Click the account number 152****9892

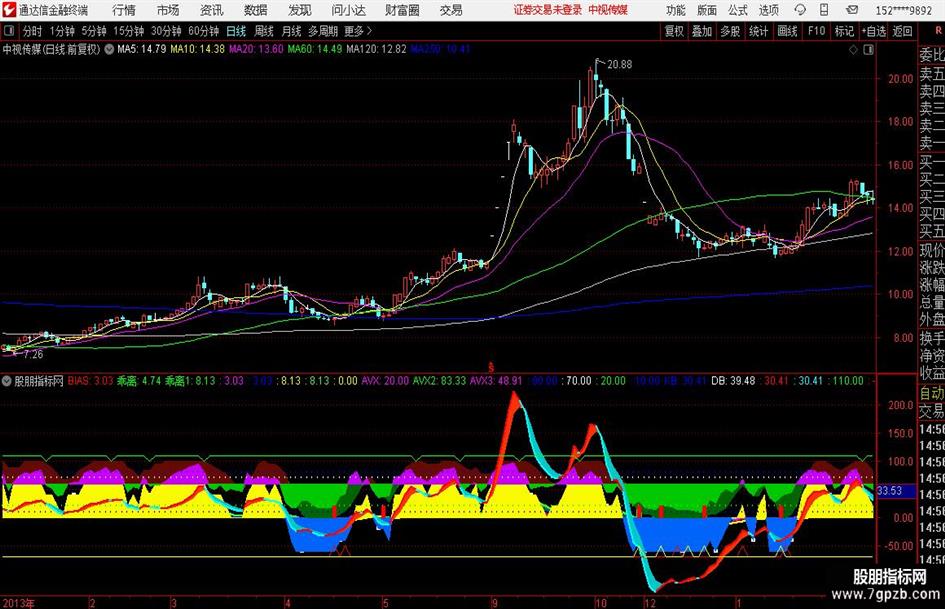point(903,11)
